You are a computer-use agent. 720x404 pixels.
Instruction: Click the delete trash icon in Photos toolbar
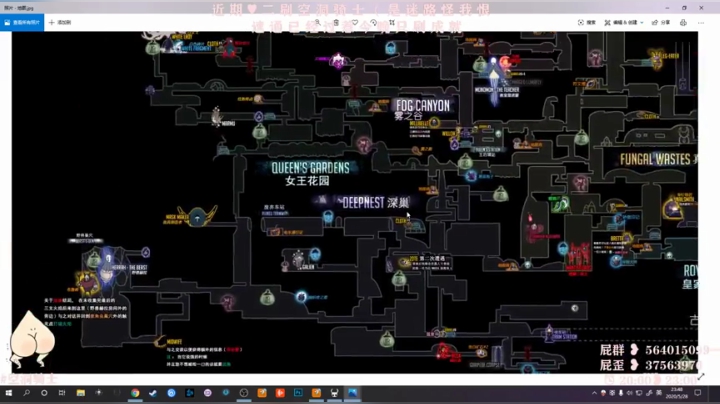coord(336,22)
